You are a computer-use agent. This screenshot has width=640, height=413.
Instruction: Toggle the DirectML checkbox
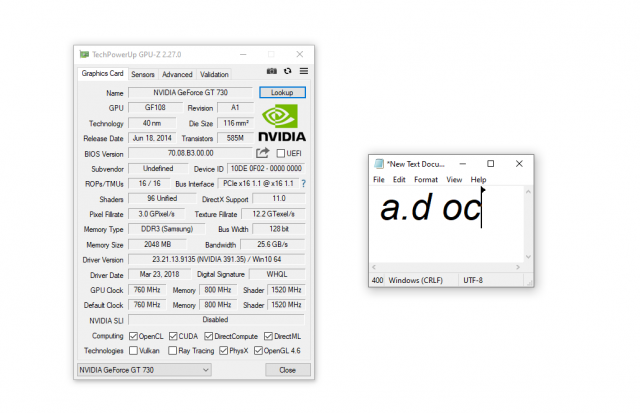(x=268, y=336)
